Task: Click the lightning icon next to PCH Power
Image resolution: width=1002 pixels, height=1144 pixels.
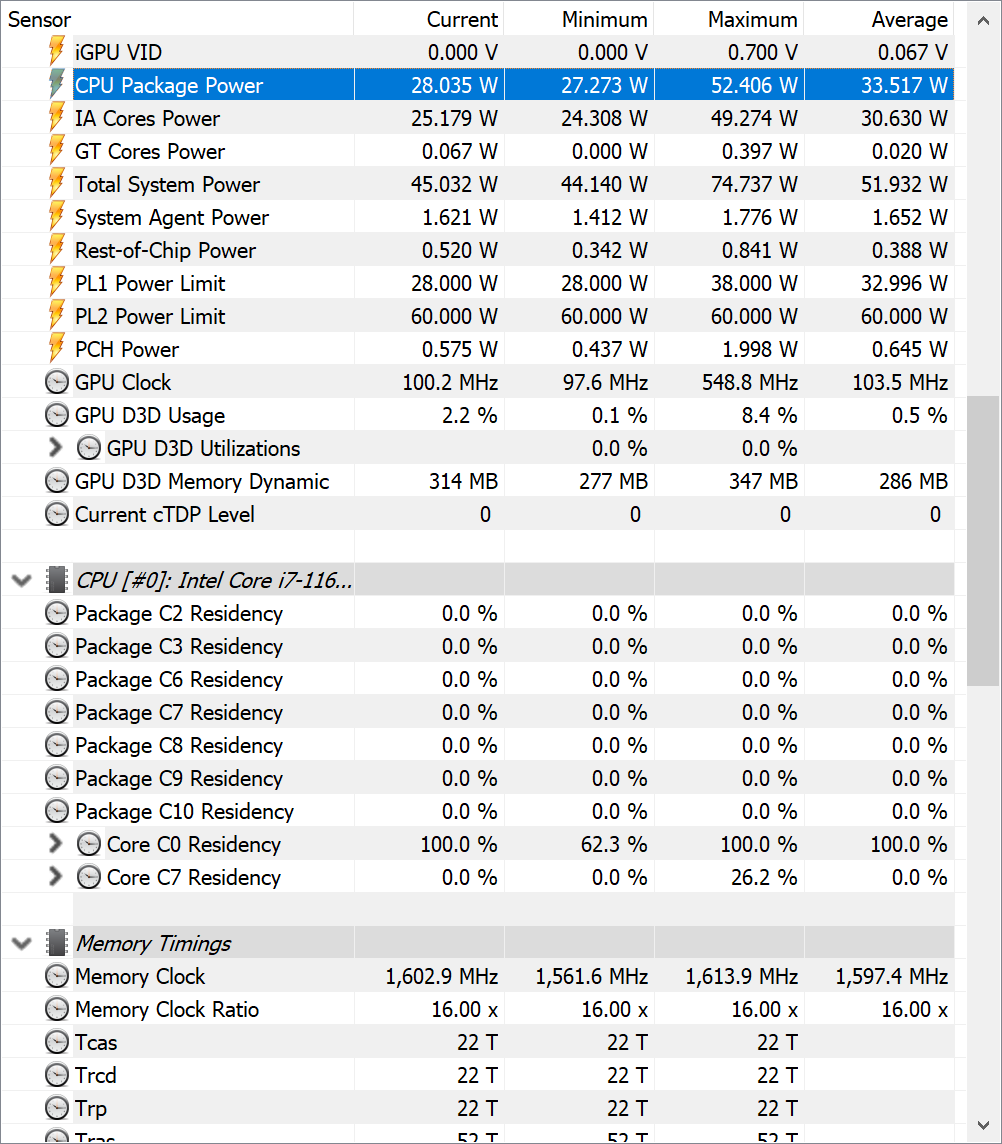Action: pyautogui.click(x=57, y=349)
